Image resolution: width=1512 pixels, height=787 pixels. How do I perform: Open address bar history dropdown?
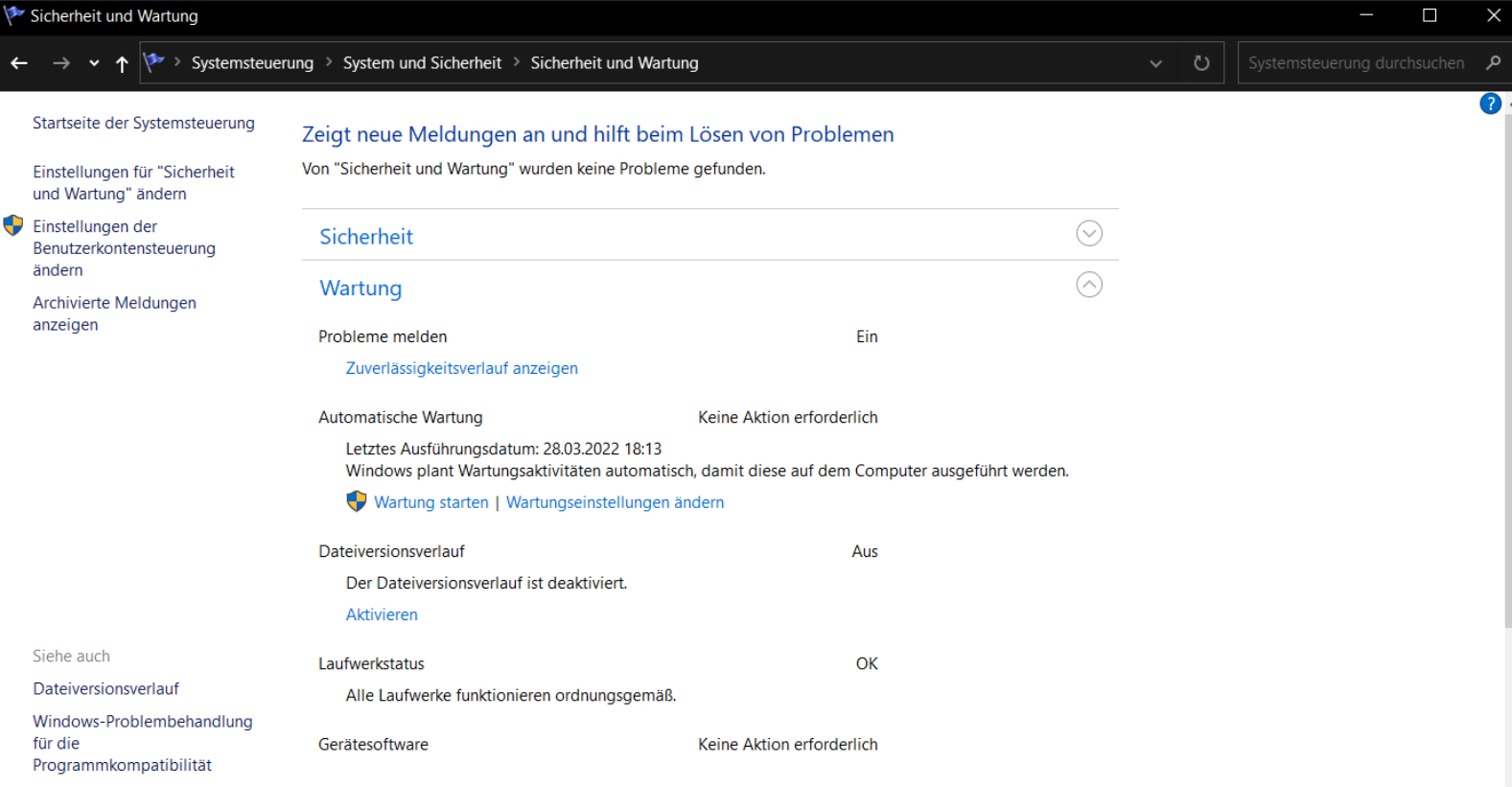1155,63
